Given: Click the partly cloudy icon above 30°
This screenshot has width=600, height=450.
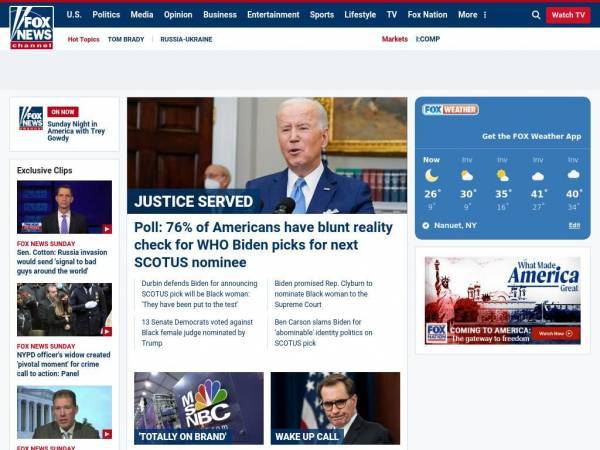Looking at the screenshot, I should pyautogui.click(x=467, y=176).
